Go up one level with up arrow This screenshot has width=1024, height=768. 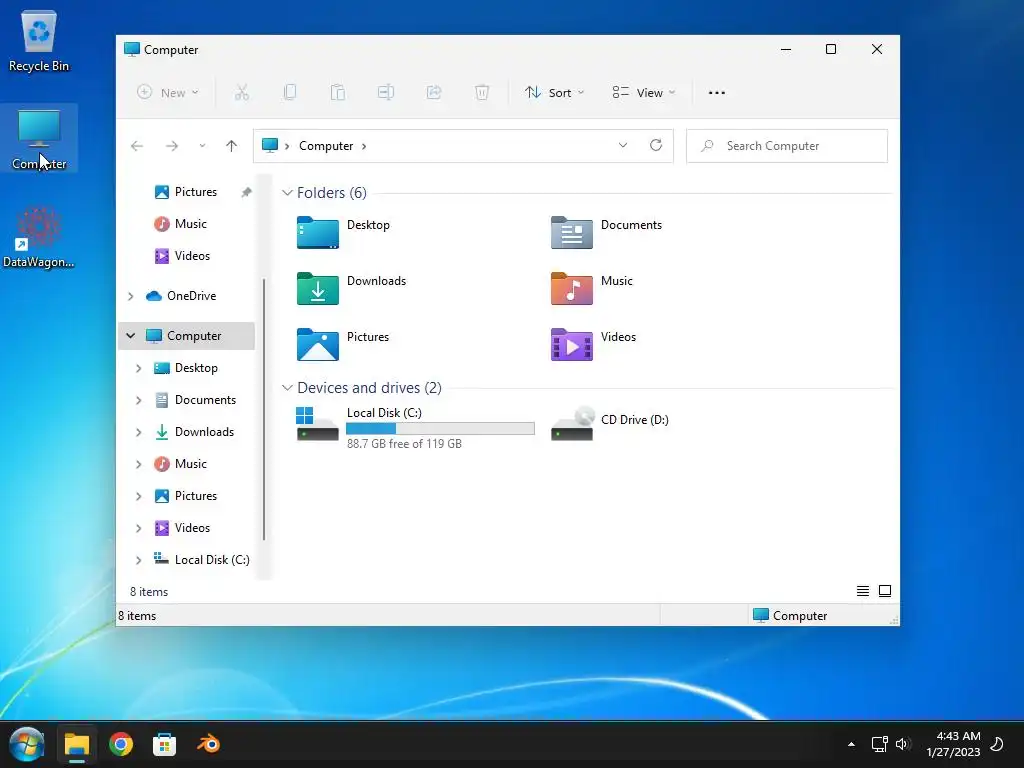pos(231,146)
